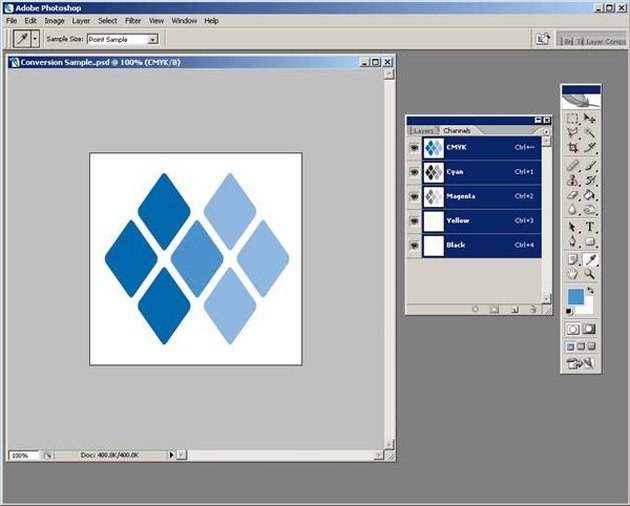Select the Magic Wand tool
This screenshot has width=630, height=506.
pyautogui.click(x=589, y=133)
